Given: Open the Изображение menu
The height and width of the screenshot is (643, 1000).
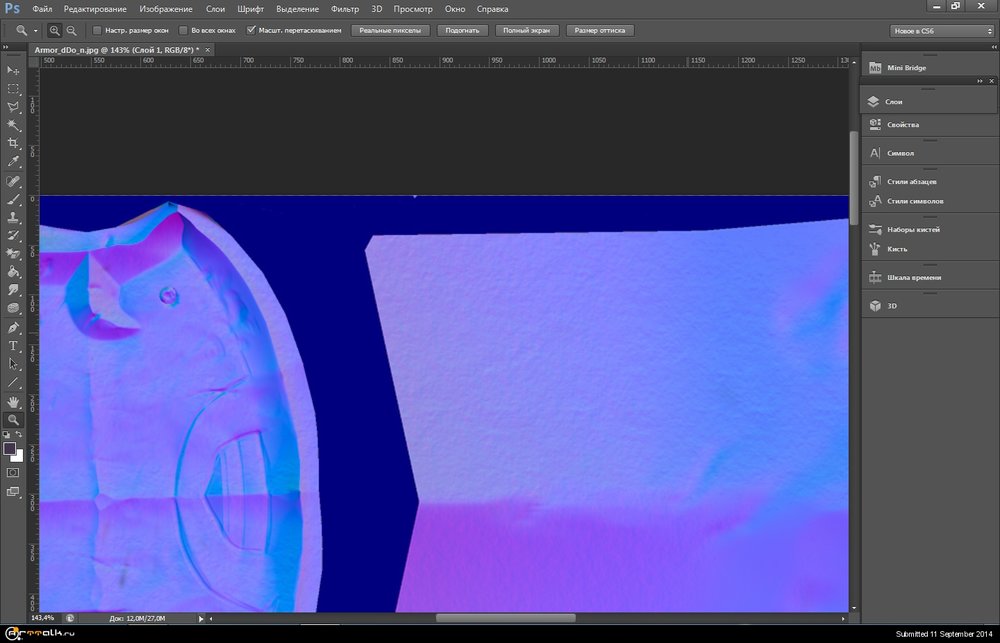Looking at the screenshot, I should 166,9.
